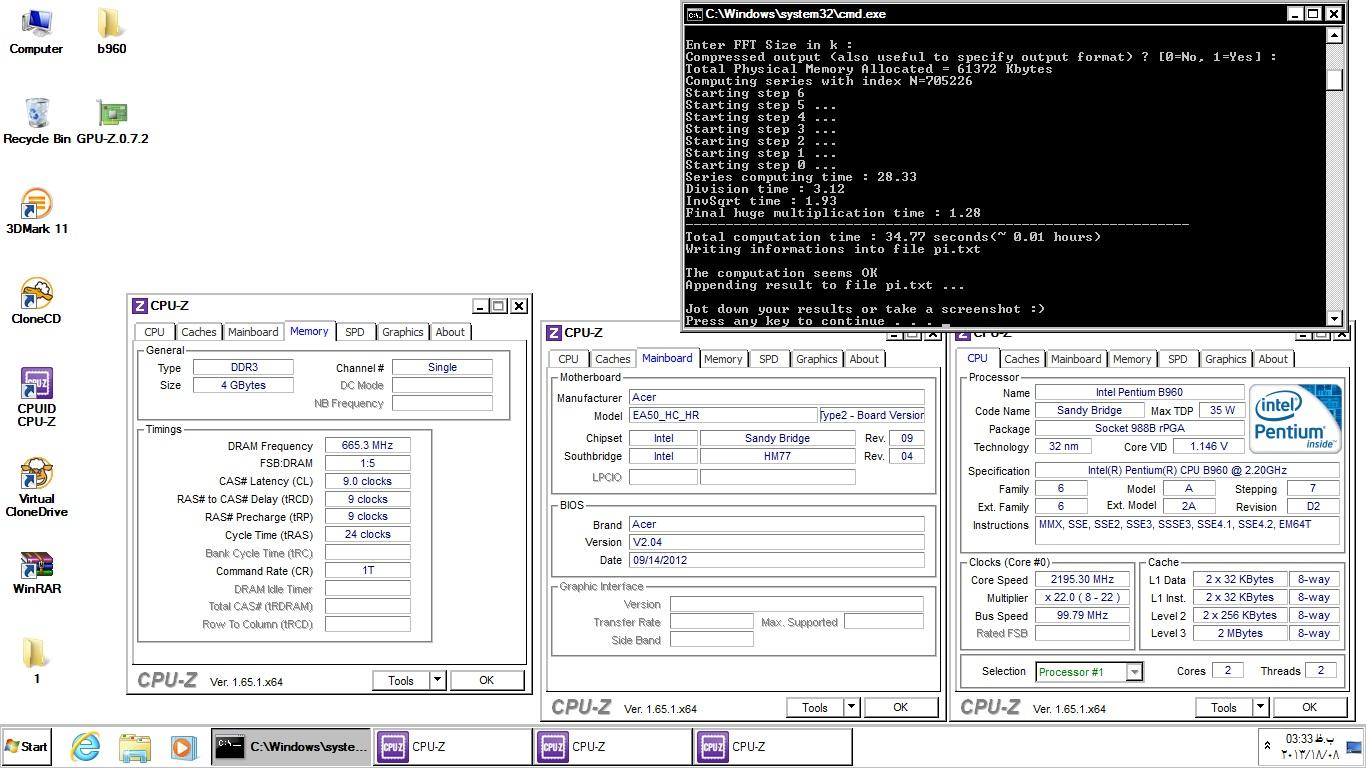This screenshot has height=768, width=1366.
Task: Open Graphics tab in Pentium B960 window
Action: [1225, 359]
